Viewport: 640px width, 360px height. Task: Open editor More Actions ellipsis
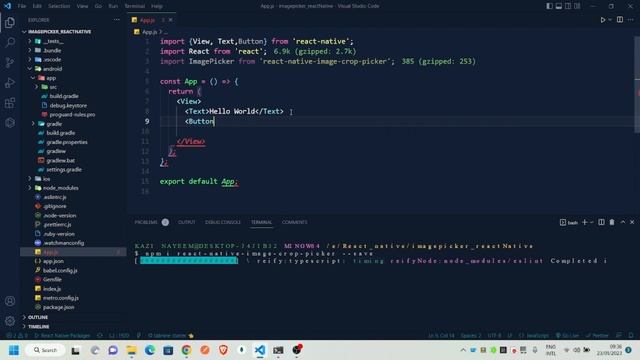tap(631, 20)
